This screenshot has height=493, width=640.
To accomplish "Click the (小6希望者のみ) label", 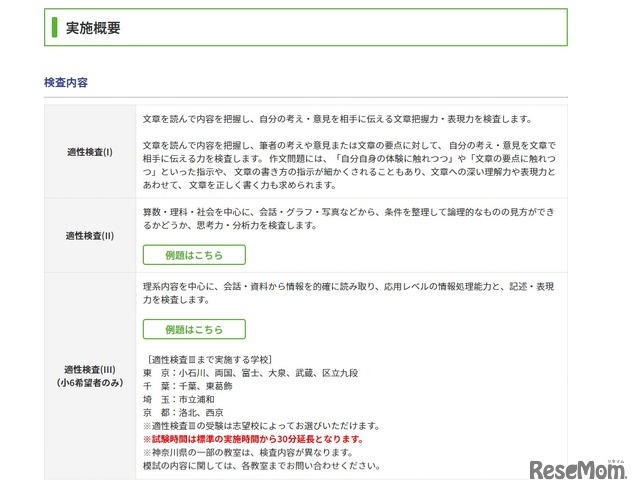I will pyautogui.click(x=90, y=383).
